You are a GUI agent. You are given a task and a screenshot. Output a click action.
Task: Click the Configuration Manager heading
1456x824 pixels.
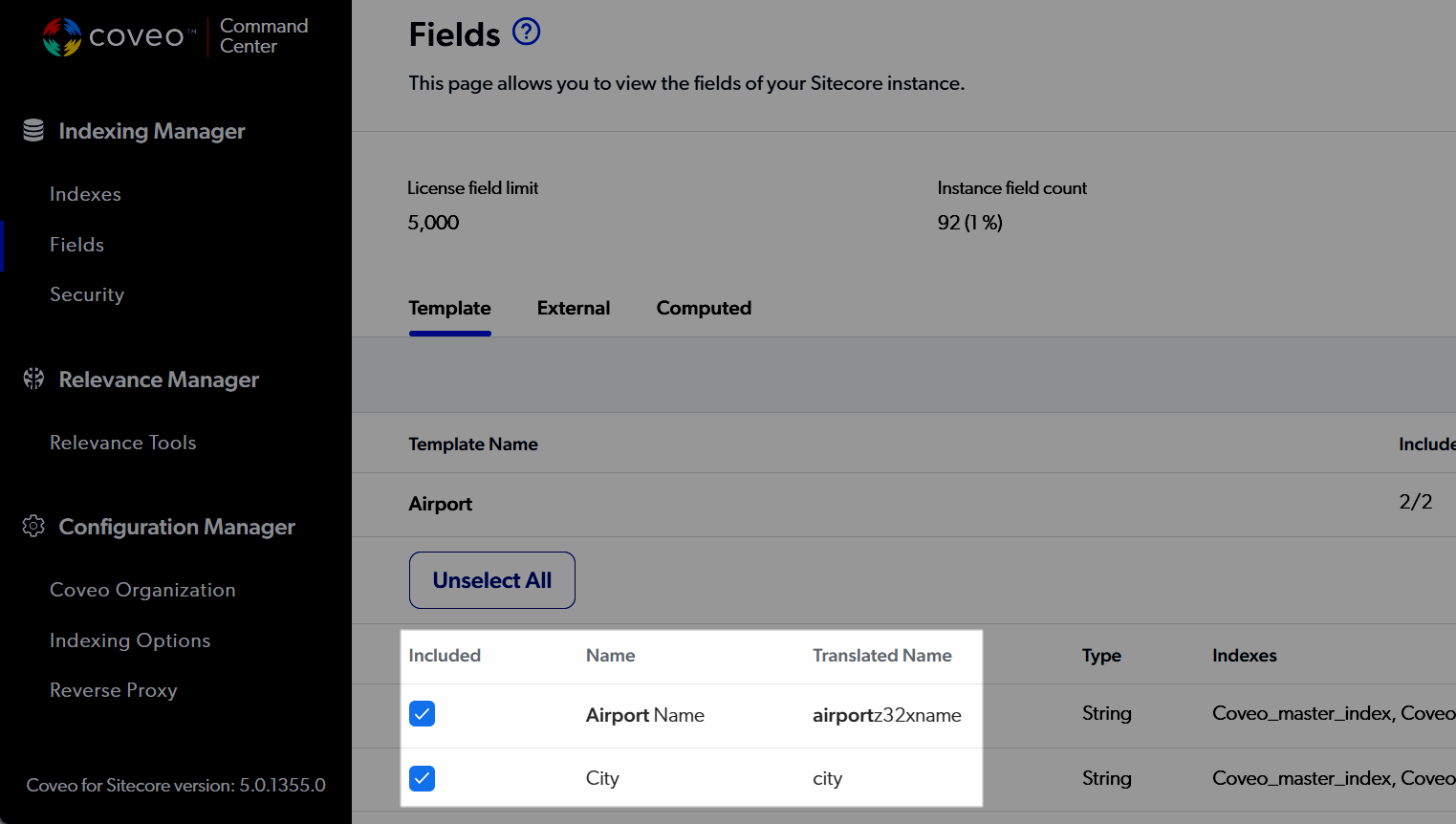pos(177,527)
